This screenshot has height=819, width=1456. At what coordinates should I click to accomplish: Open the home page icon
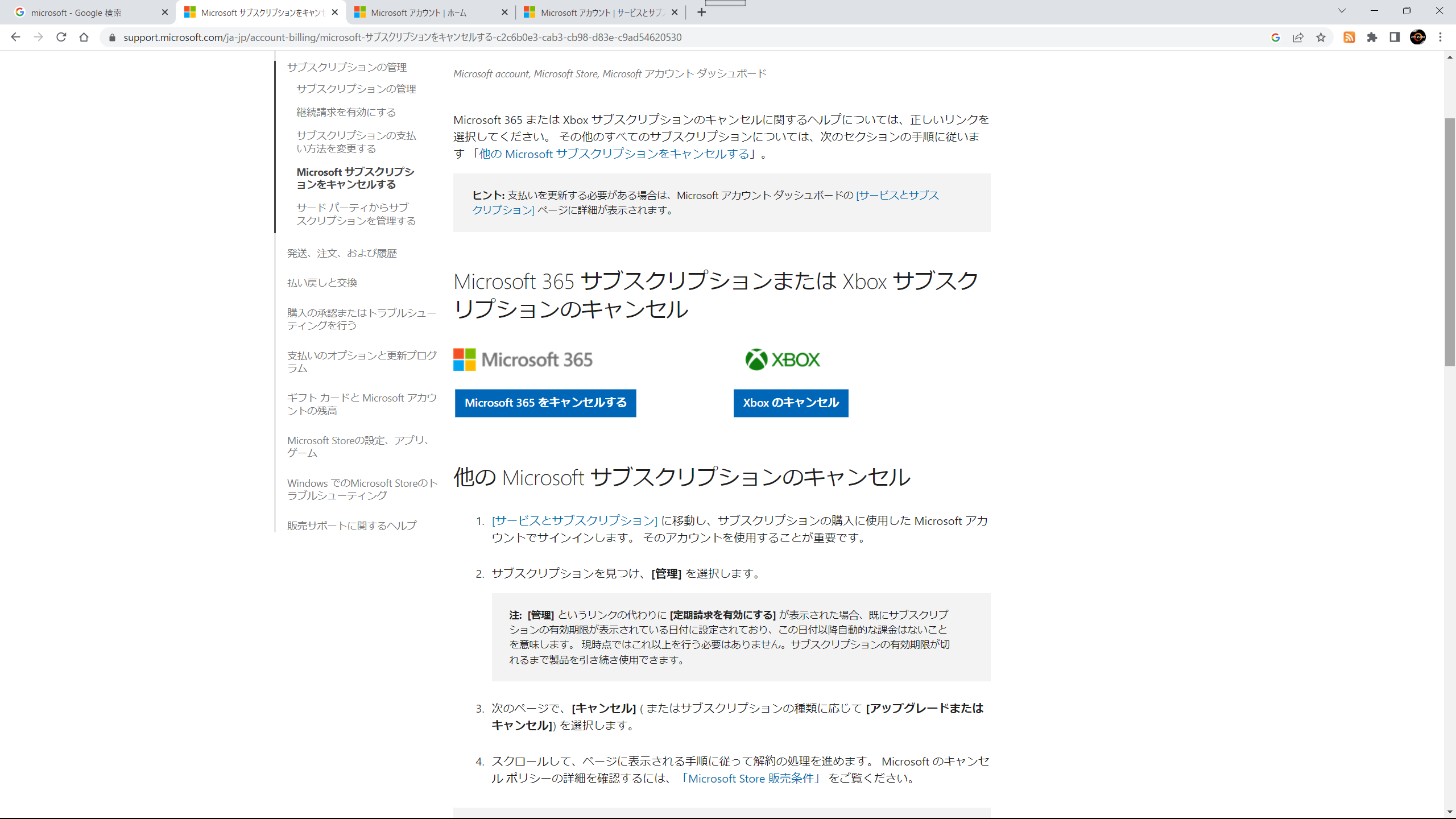click(x=84, y=38)
